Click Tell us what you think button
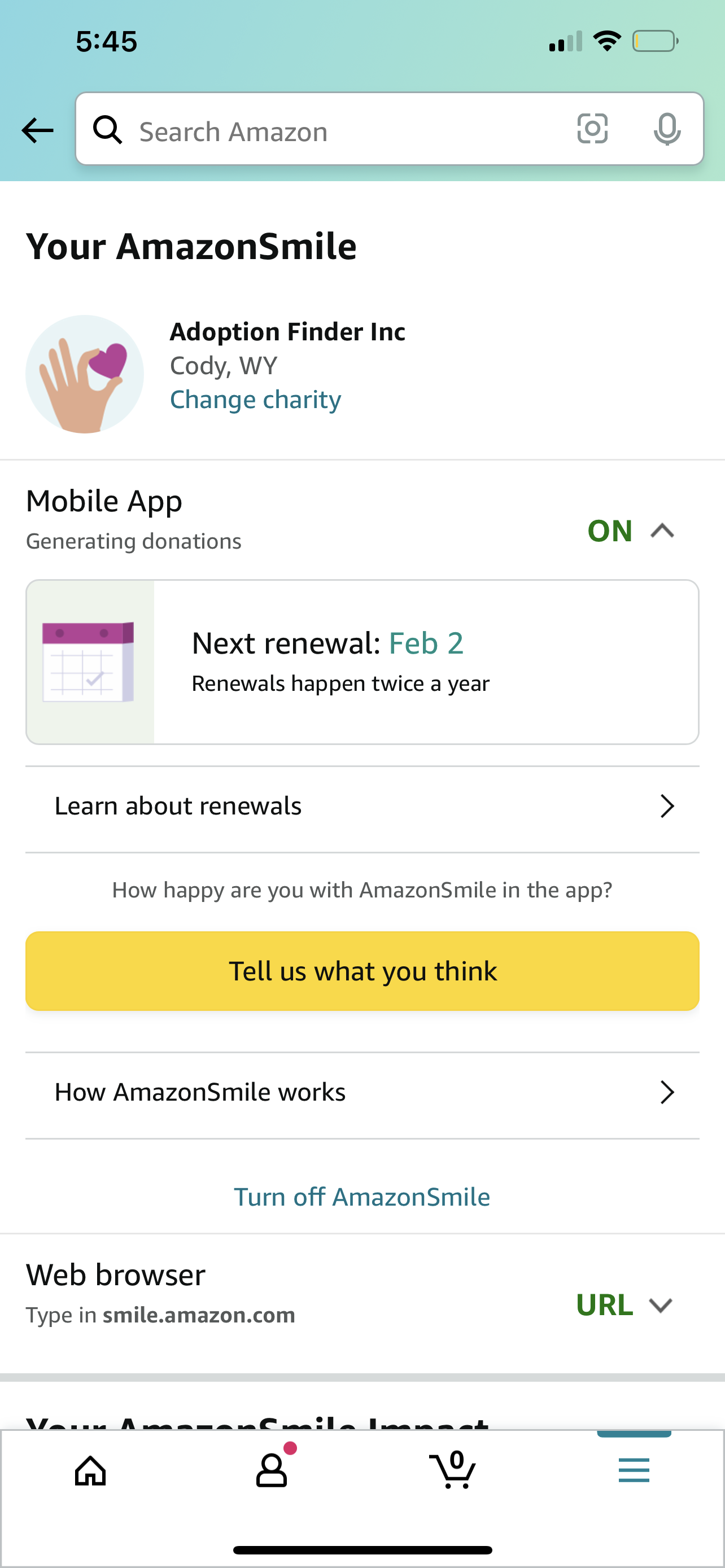 tap(362, 971)
